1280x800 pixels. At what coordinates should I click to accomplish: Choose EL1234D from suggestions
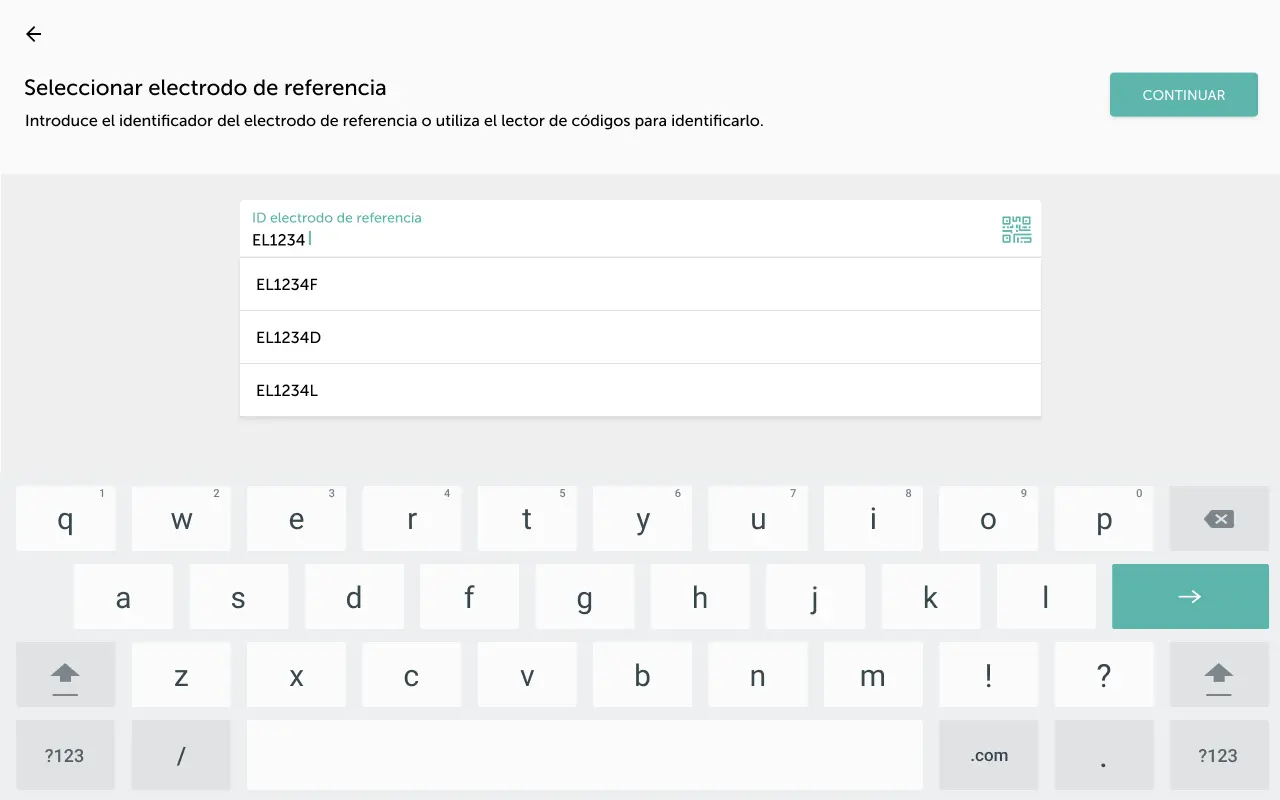point(640,338)
